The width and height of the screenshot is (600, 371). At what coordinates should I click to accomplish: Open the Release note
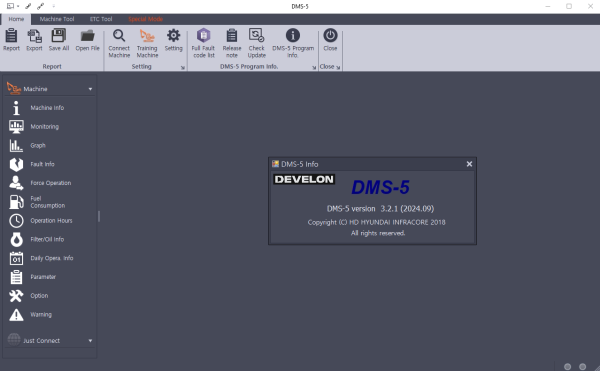pos(232,43)
